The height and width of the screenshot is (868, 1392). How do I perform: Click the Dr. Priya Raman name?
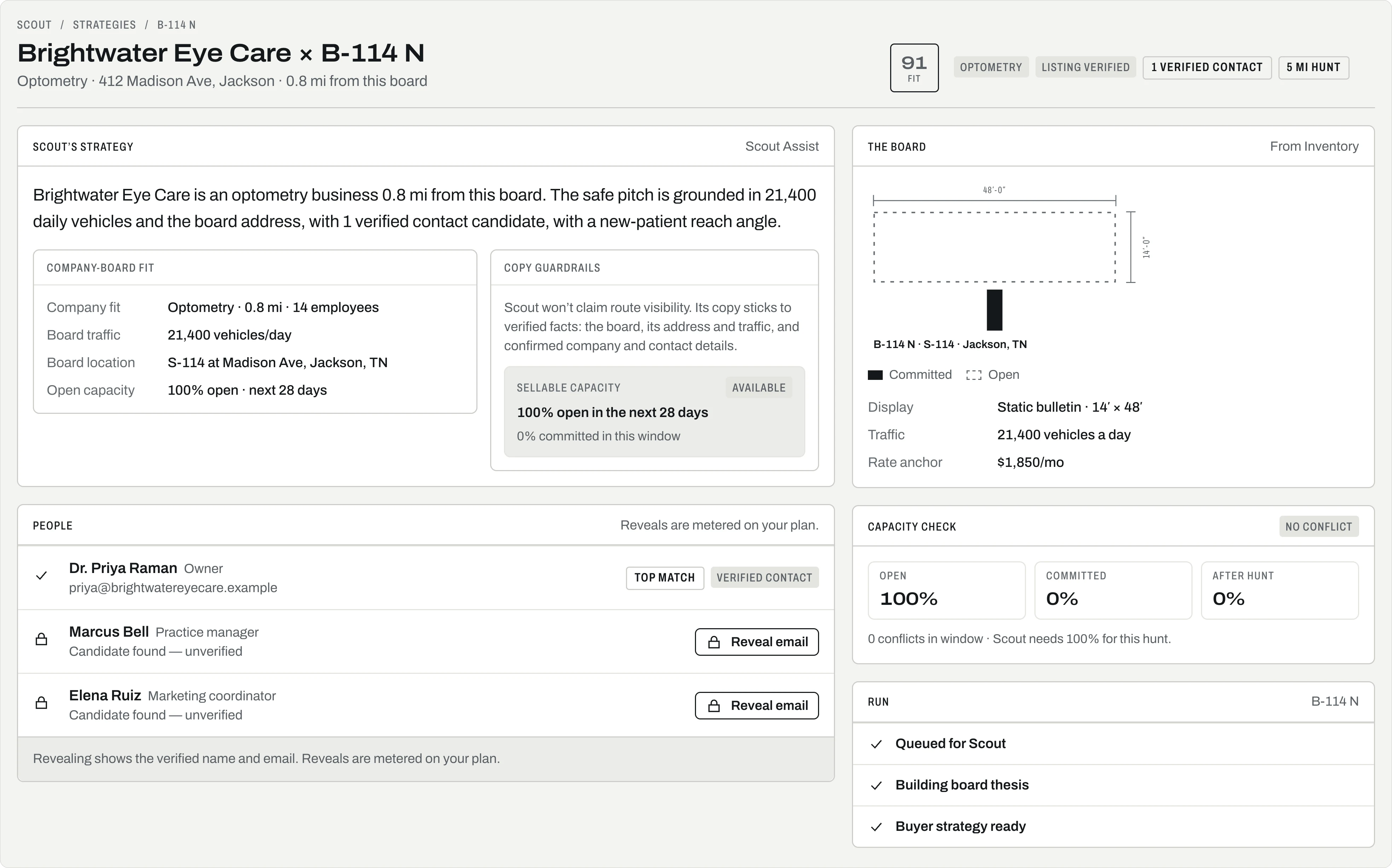tap(123, 568)
